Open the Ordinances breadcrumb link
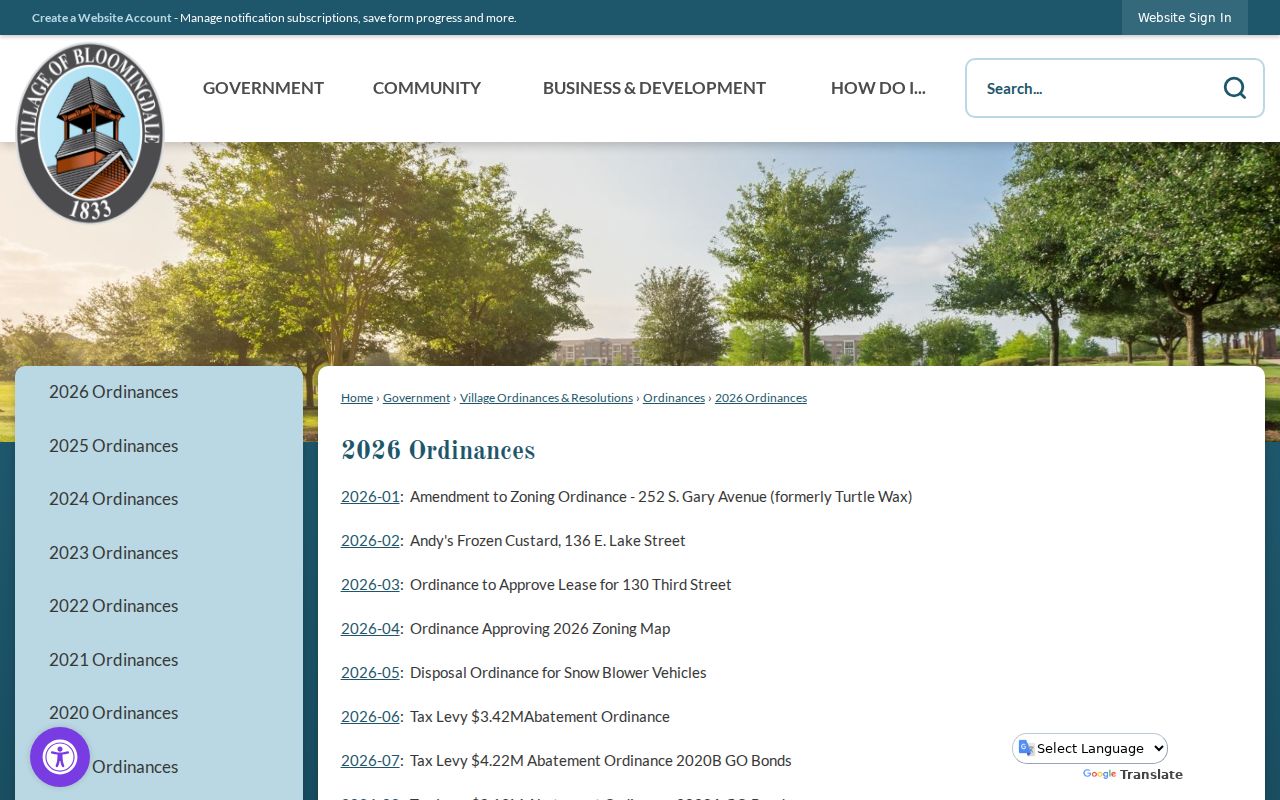Screen dimensions: 1280x800 coord(674,398)
